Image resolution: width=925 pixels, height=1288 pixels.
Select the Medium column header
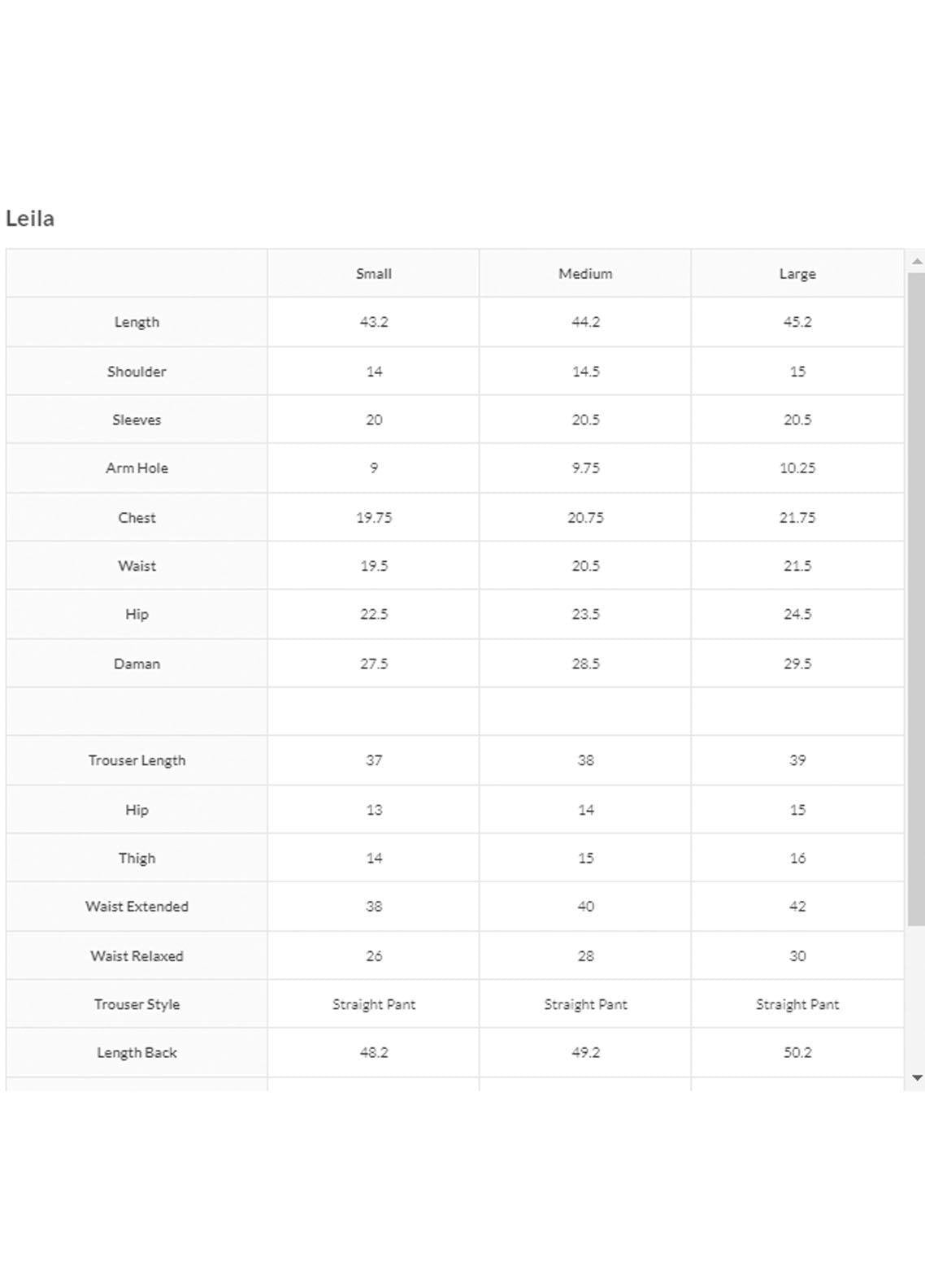[x=585, y=274]
